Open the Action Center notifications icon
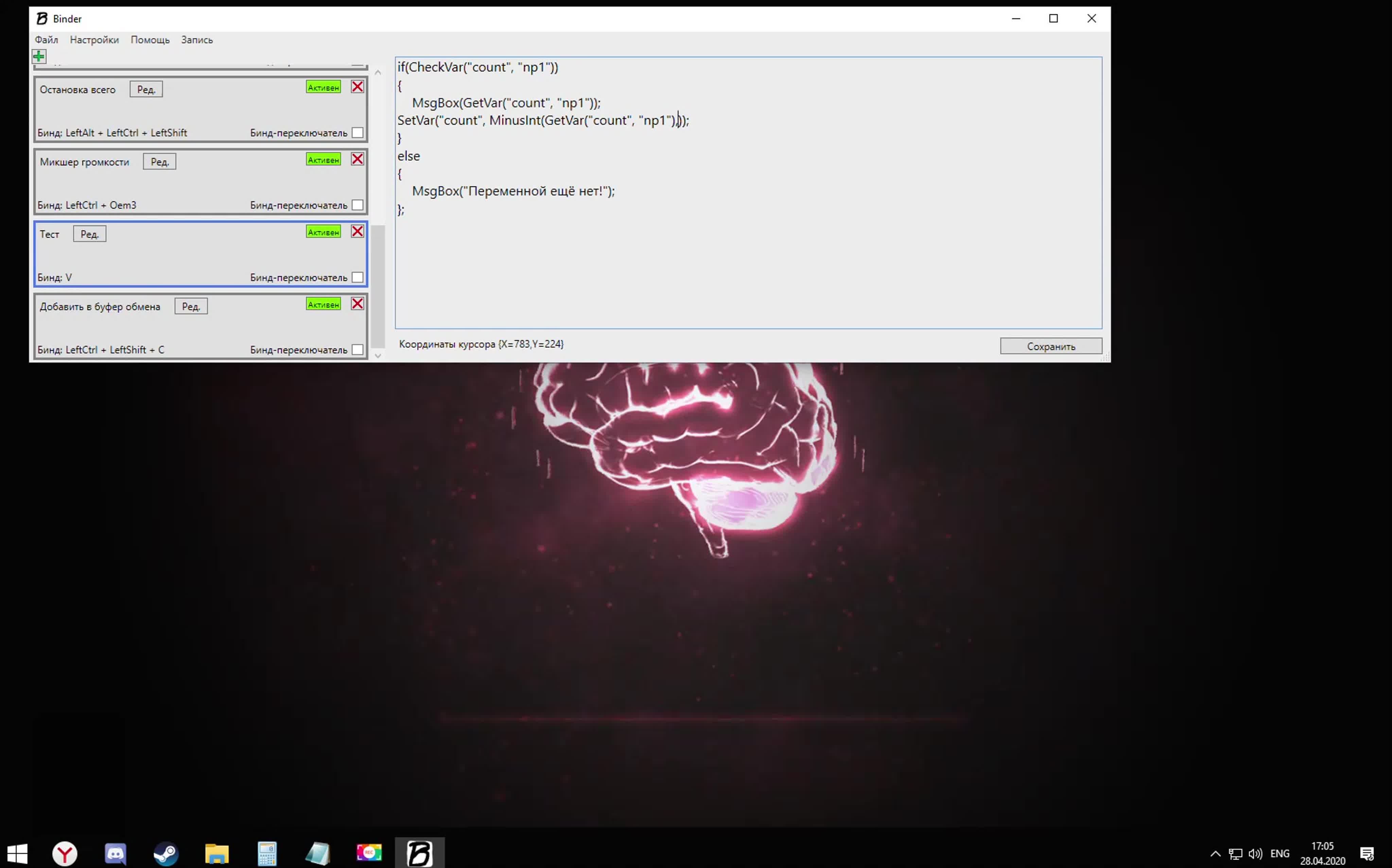Viewport: 1392px width, 868px height. (x=1367, y=854)
